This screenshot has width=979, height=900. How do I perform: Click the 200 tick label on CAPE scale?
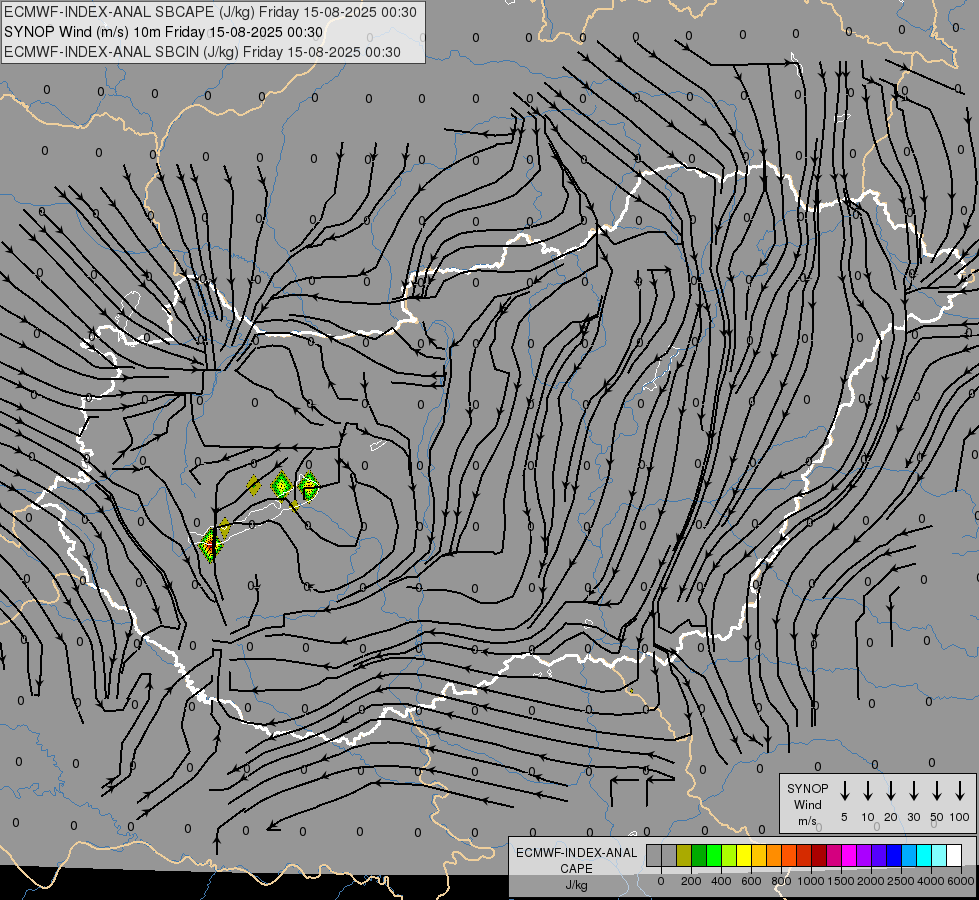pyautogui.click(x=691, y=881)
